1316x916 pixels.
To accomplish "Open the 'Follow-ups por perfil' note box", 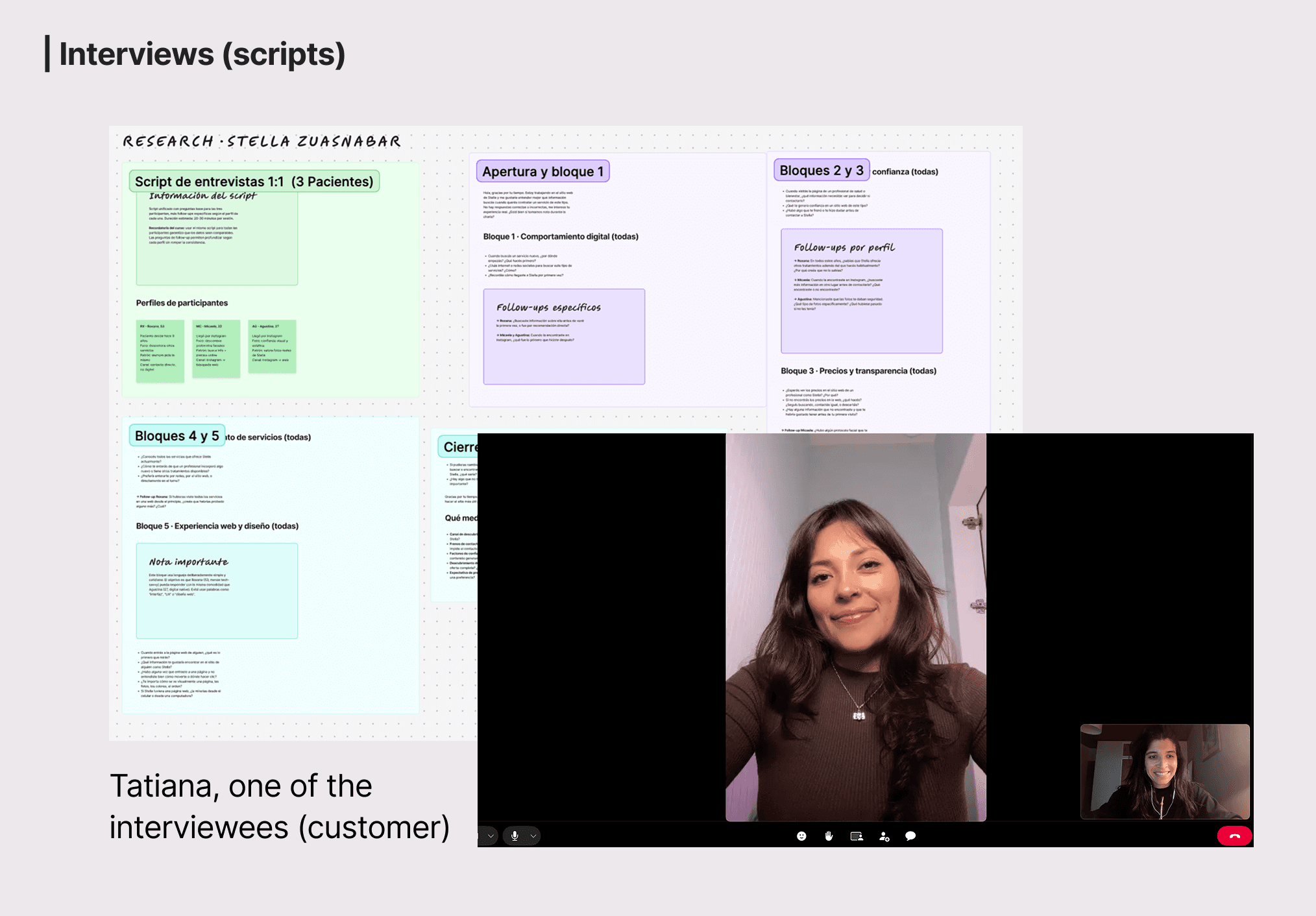I will (x=861, y=291).
